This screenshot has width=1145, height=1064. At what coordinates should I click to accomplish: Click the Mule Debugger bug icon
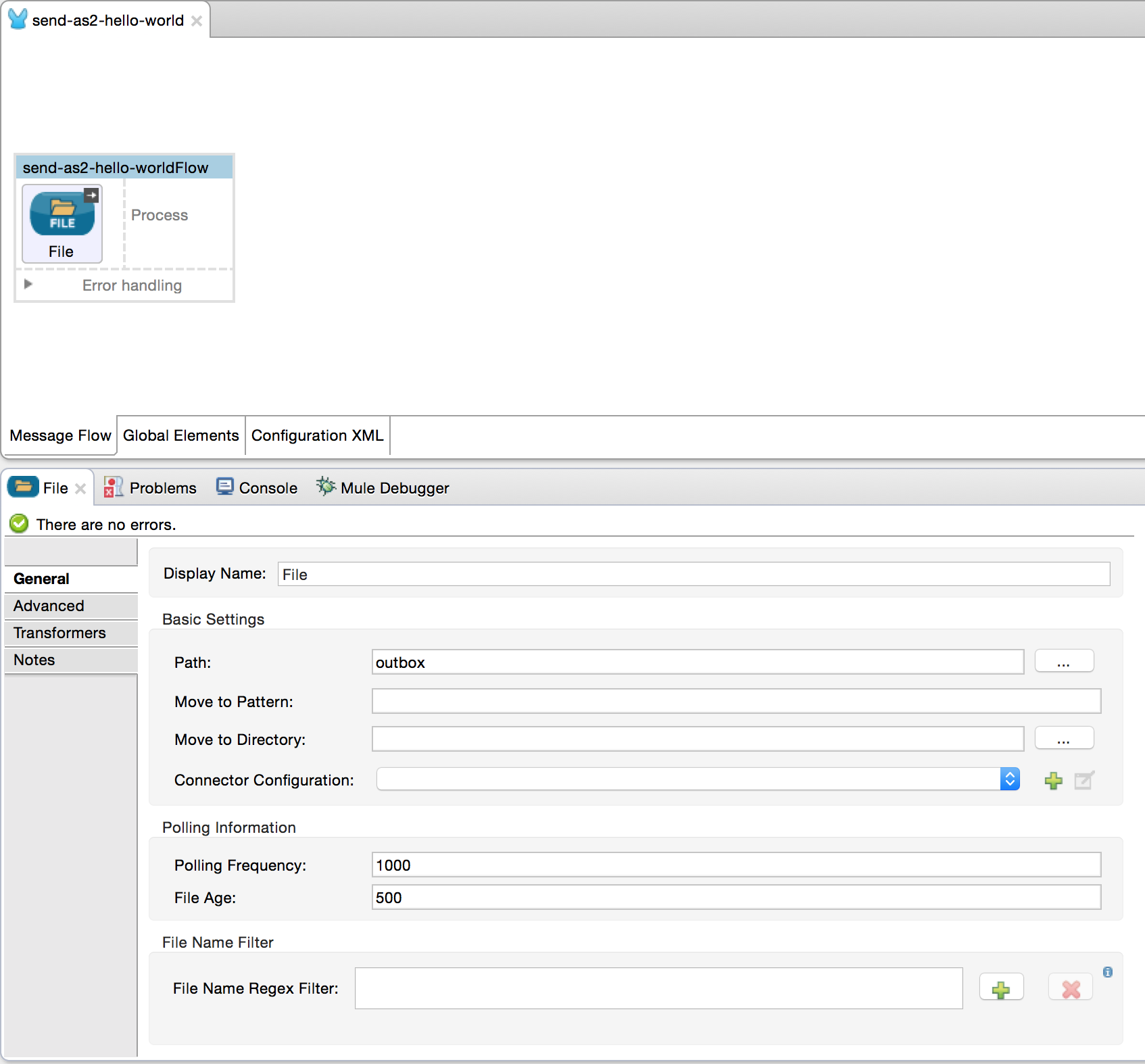click(326, 486)
